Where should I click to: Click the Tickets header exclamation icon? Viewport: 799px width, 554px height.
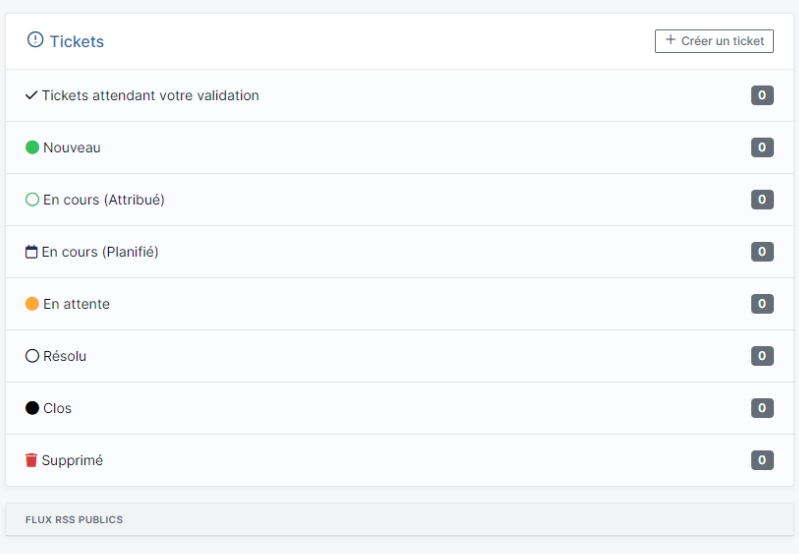(x=35, y=40)
